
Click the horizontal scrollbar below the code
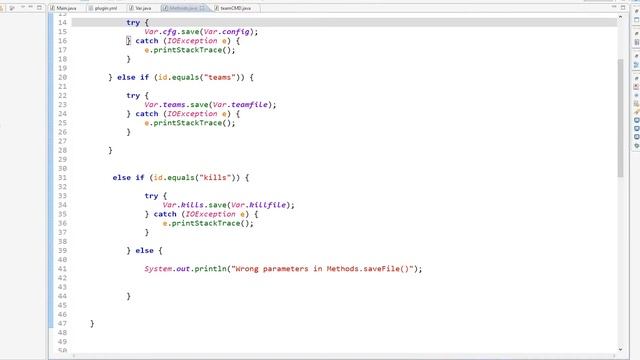coord(343,356)
